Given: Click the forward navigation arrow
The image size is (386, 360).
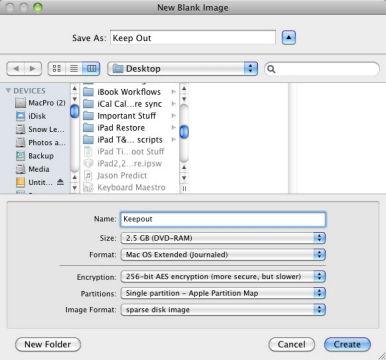Looking at the screenshot, I should (33, 69).
